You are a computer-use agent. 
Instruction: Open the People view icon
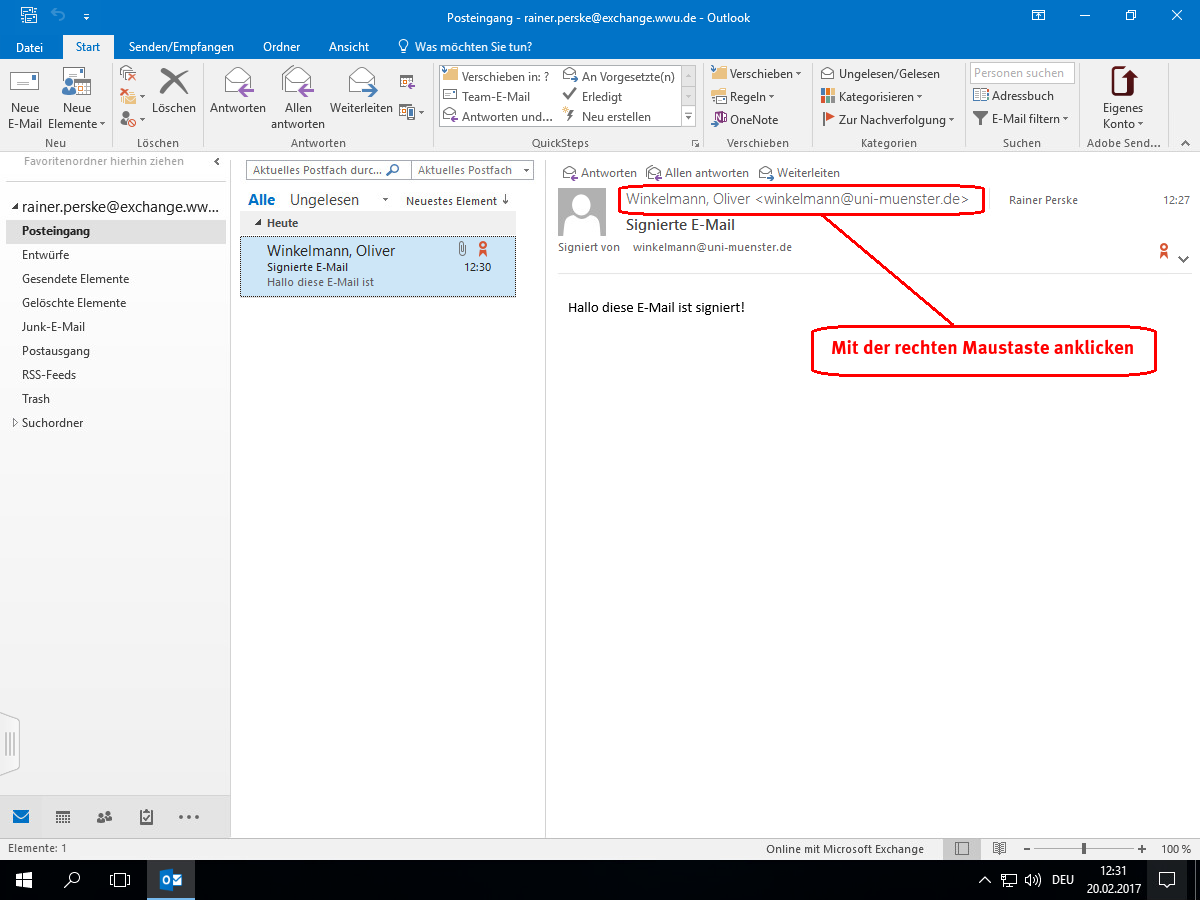(x=104, y=817)
